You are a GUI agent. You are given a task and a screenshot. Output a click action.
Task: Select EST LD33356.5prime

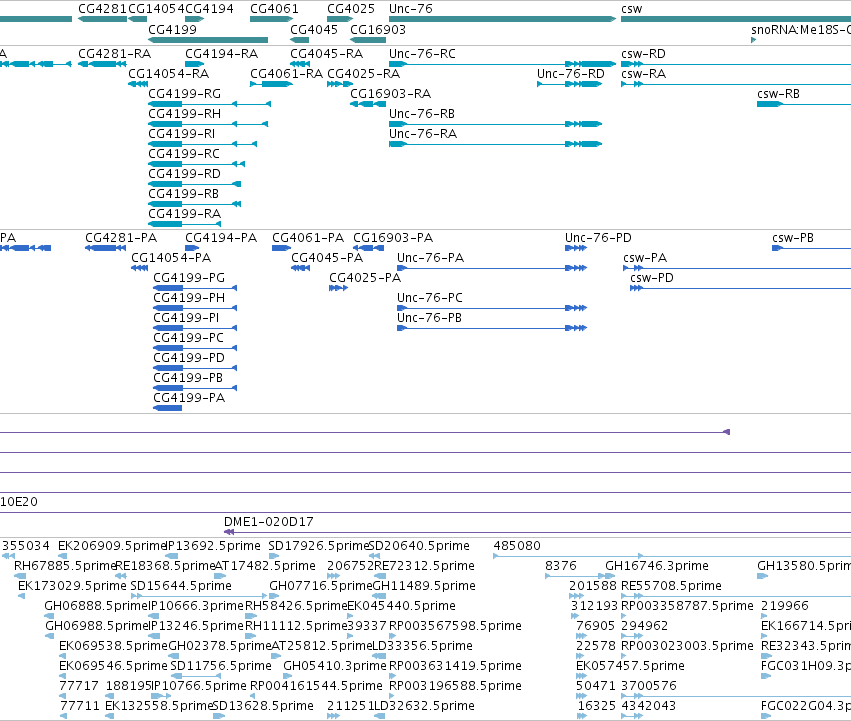point(379,656)
